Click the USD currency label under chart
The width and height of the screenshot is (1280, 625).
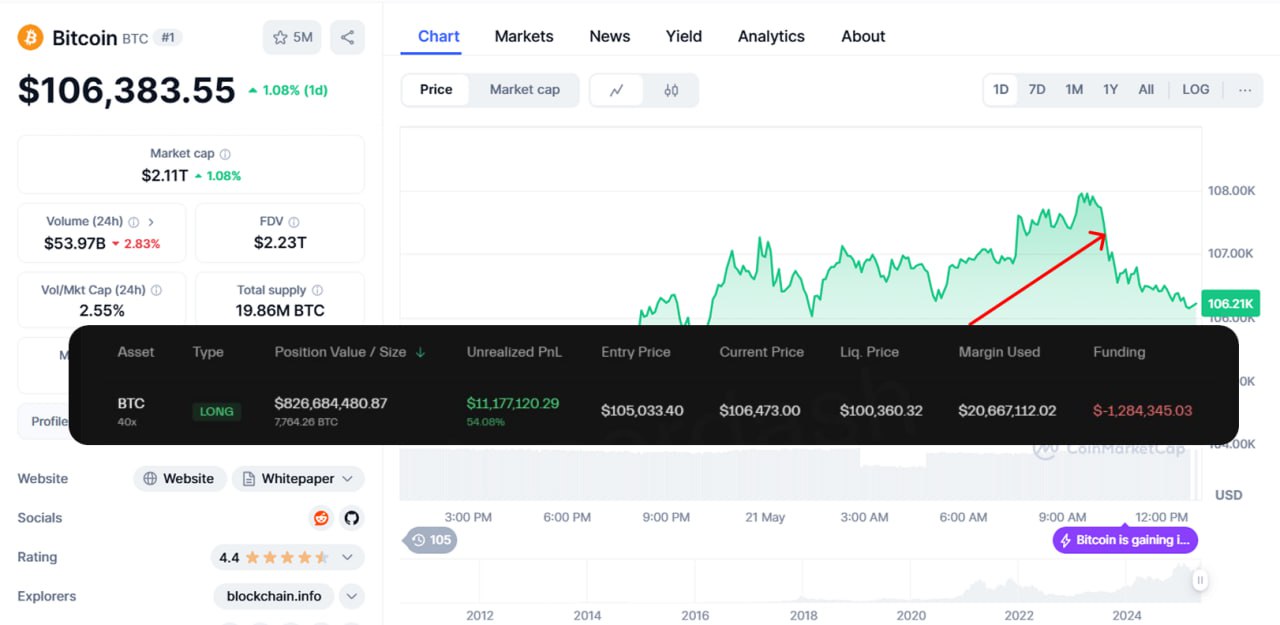[1228, 495]
